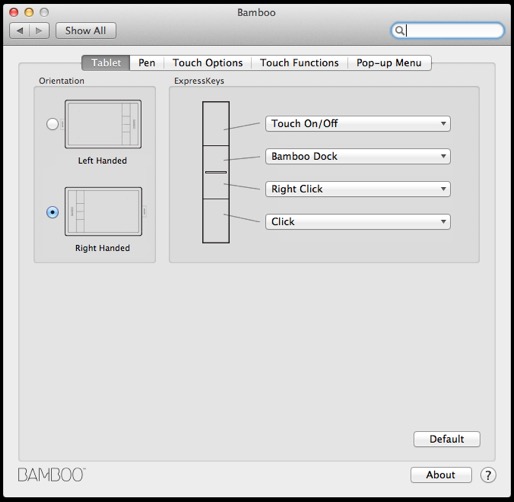
Task: Switch to the Tablet tab
Action: click(106, 63)
